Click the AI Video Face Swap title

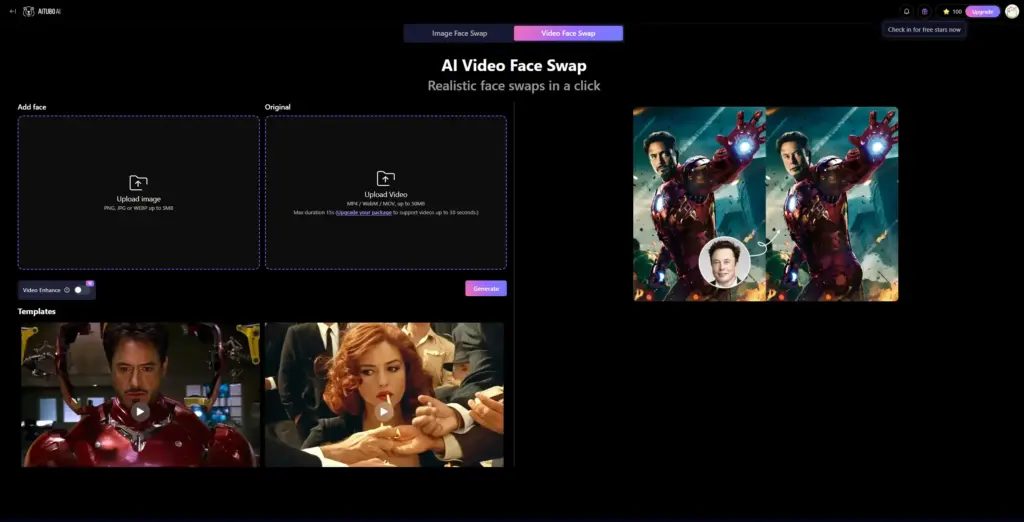click(x=514, y=65)
